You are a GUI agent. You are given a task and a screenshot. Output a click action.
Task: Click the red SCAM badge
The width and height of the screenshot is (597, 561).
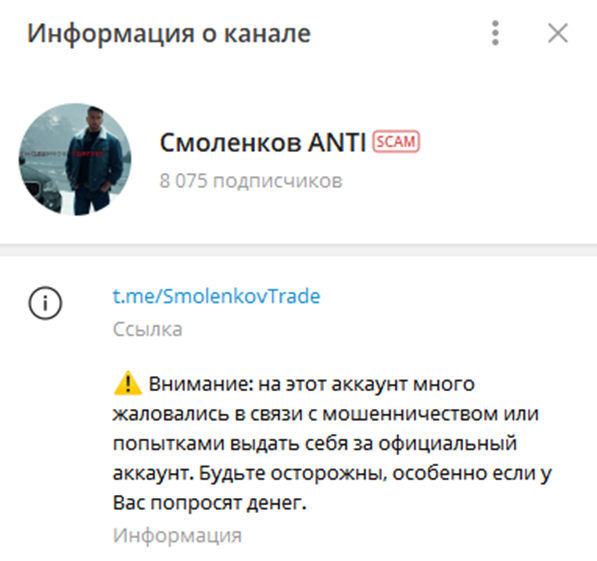pyautogui.click(x=396, y=142)
